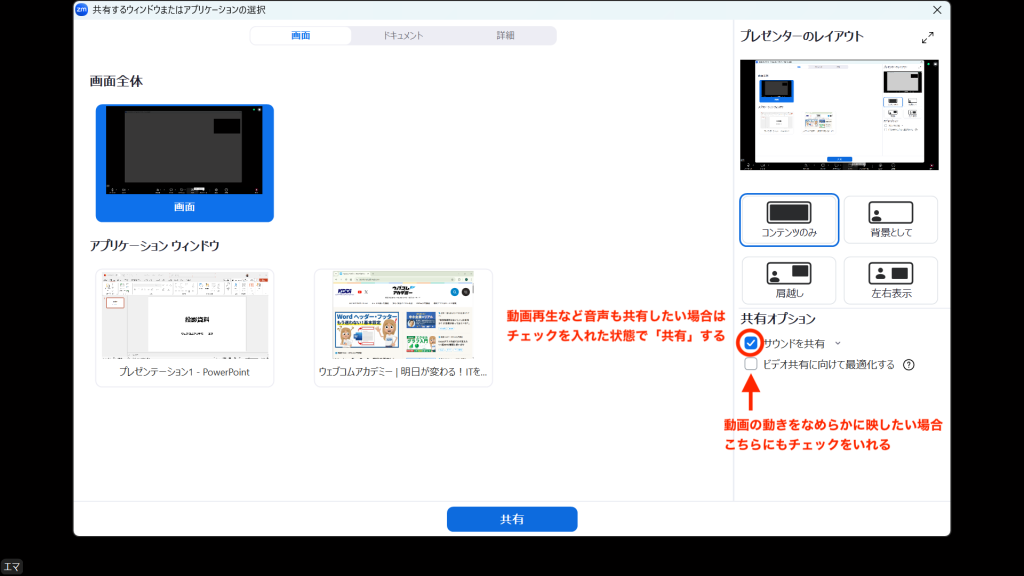Image resolution: width=1024 pixels, height=576 pixels.
Task: Enable ビデオ共有に向けて最適化する
Action: 752,364
